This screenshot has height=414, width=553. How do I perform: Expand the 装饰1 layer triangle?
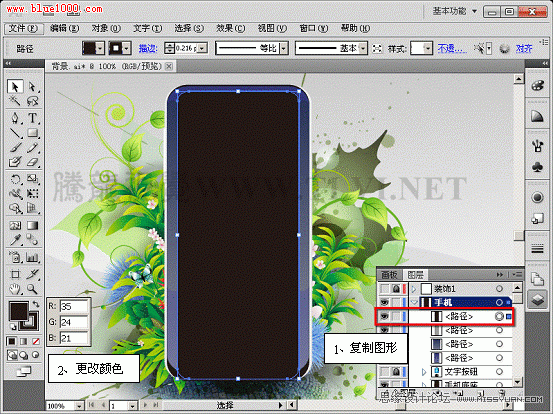click(x=414, y=290)
